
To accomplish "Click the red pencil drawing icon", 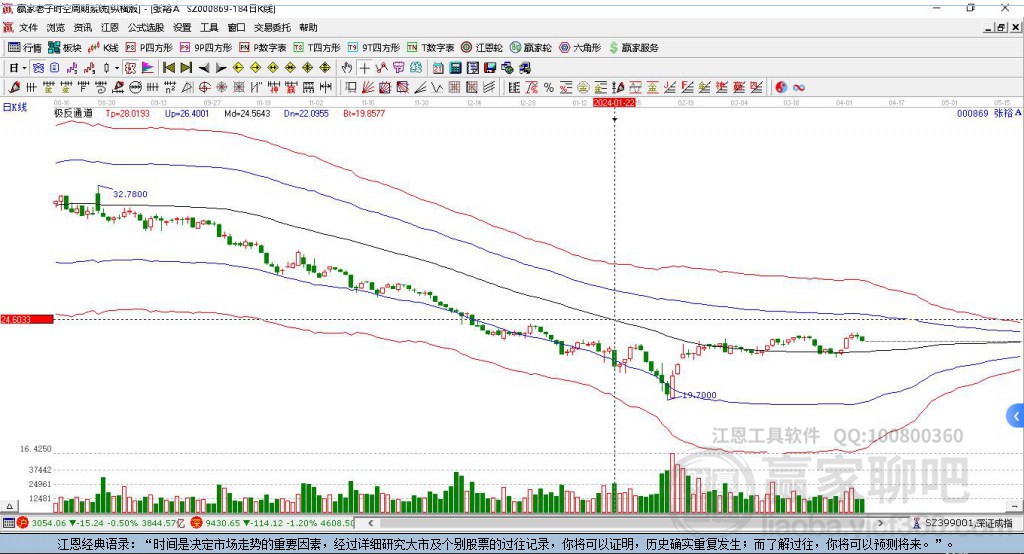I will pos(14,88).
